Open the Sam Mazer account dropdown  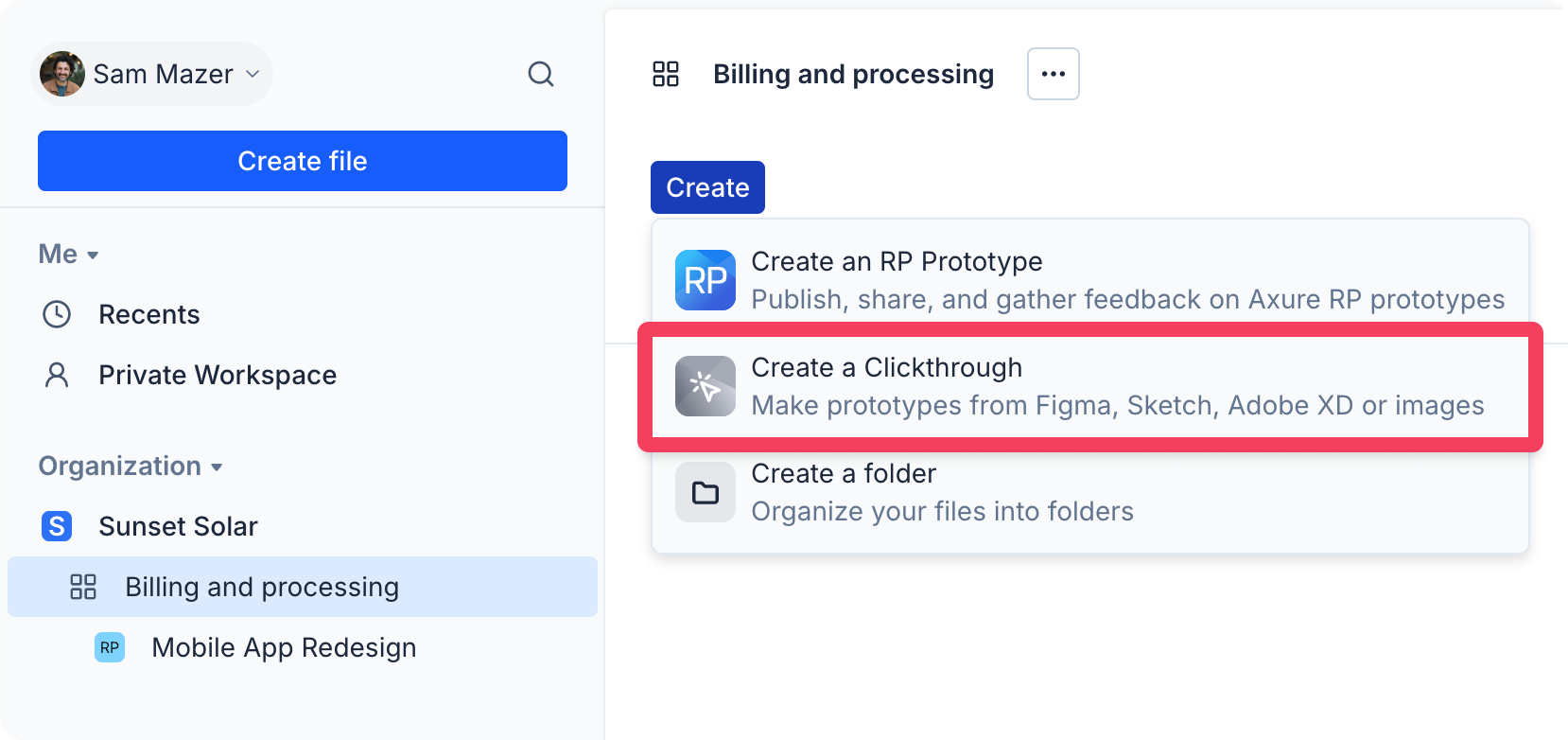[x=253, y=74]
